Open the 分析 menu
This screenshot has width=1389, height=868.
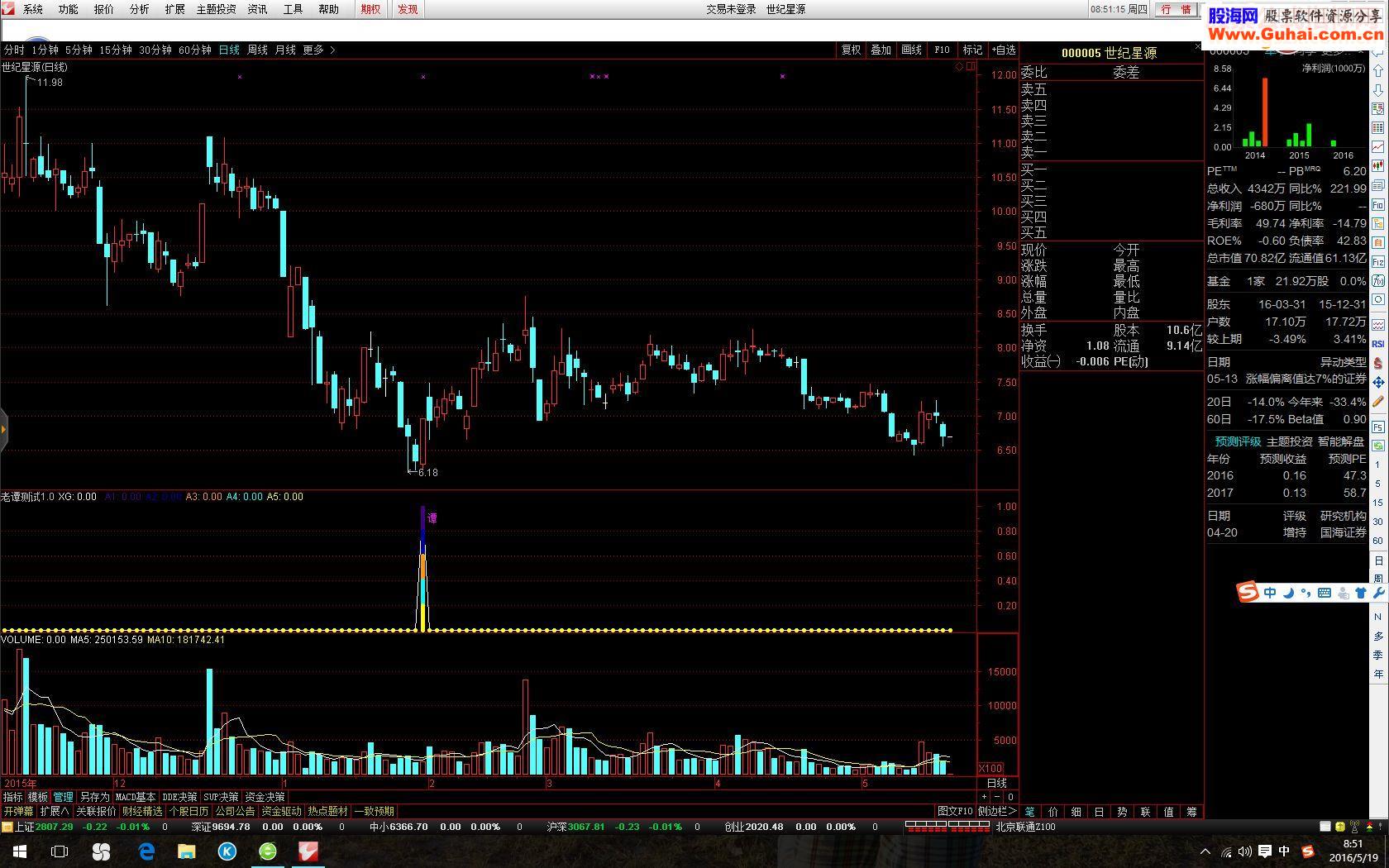[139, 9]
